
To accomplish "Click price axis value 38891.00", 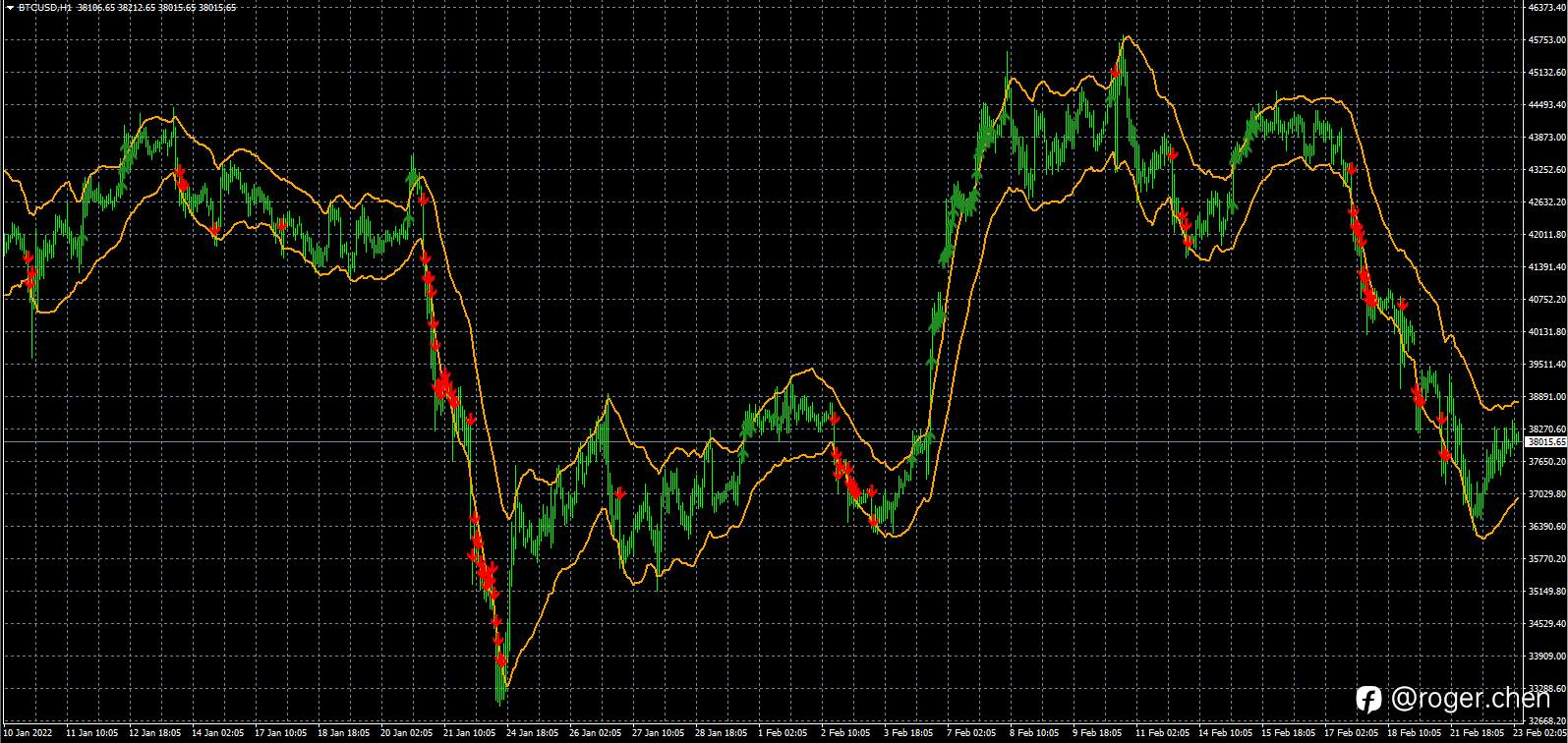I will coord(1546,396).
